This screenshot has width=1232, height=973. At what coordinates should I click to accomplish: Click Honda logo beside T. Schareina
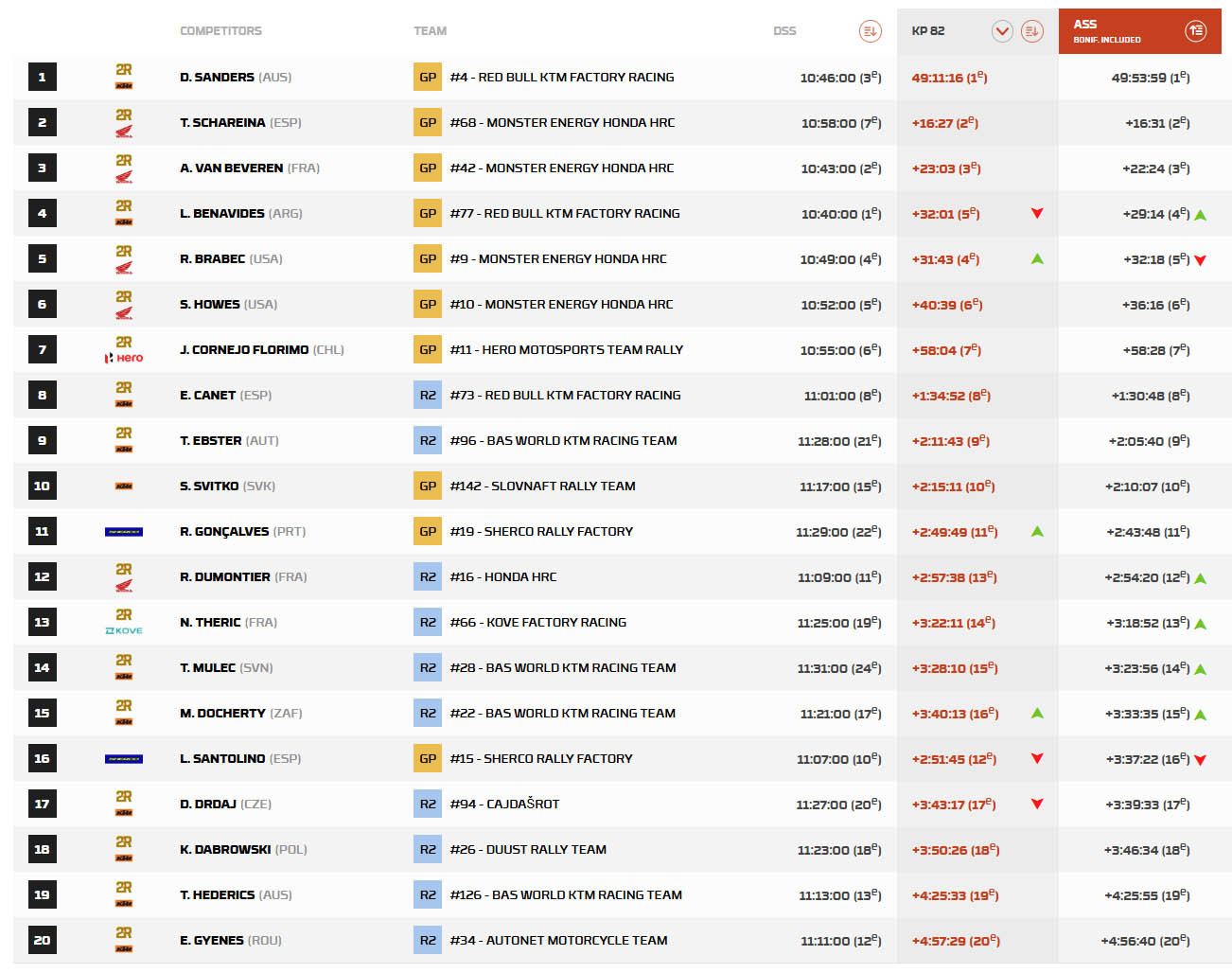(x=124, y=132)
